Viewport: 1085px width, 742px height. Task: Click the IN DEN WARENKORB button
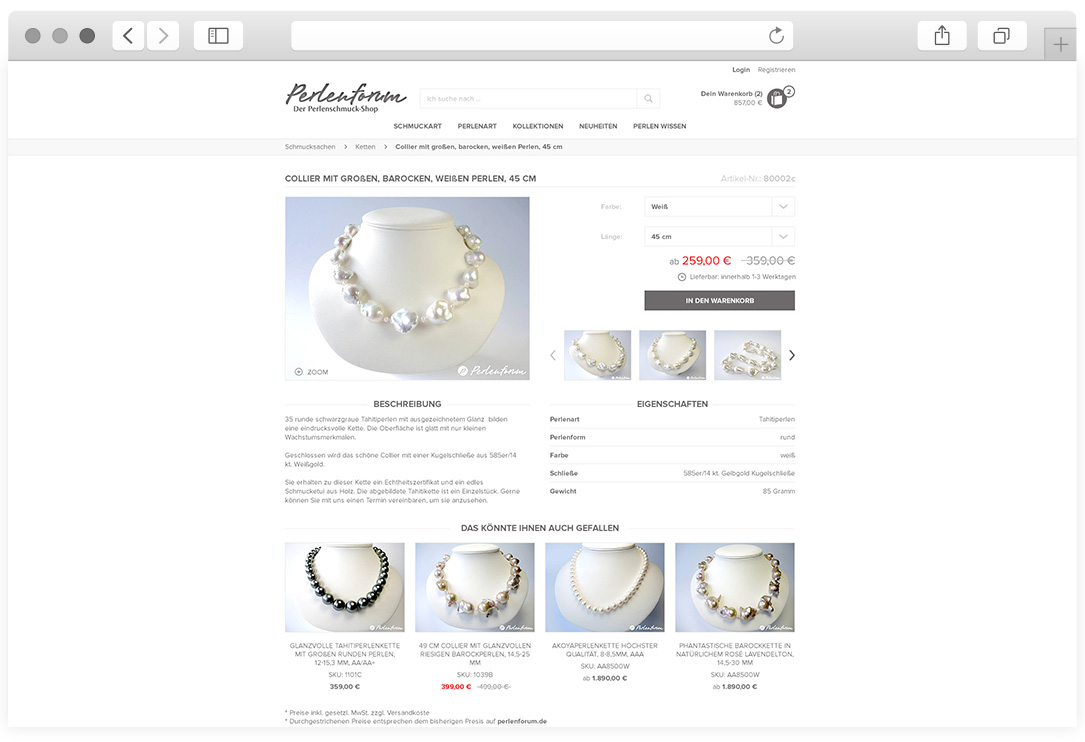coord(719,300)
